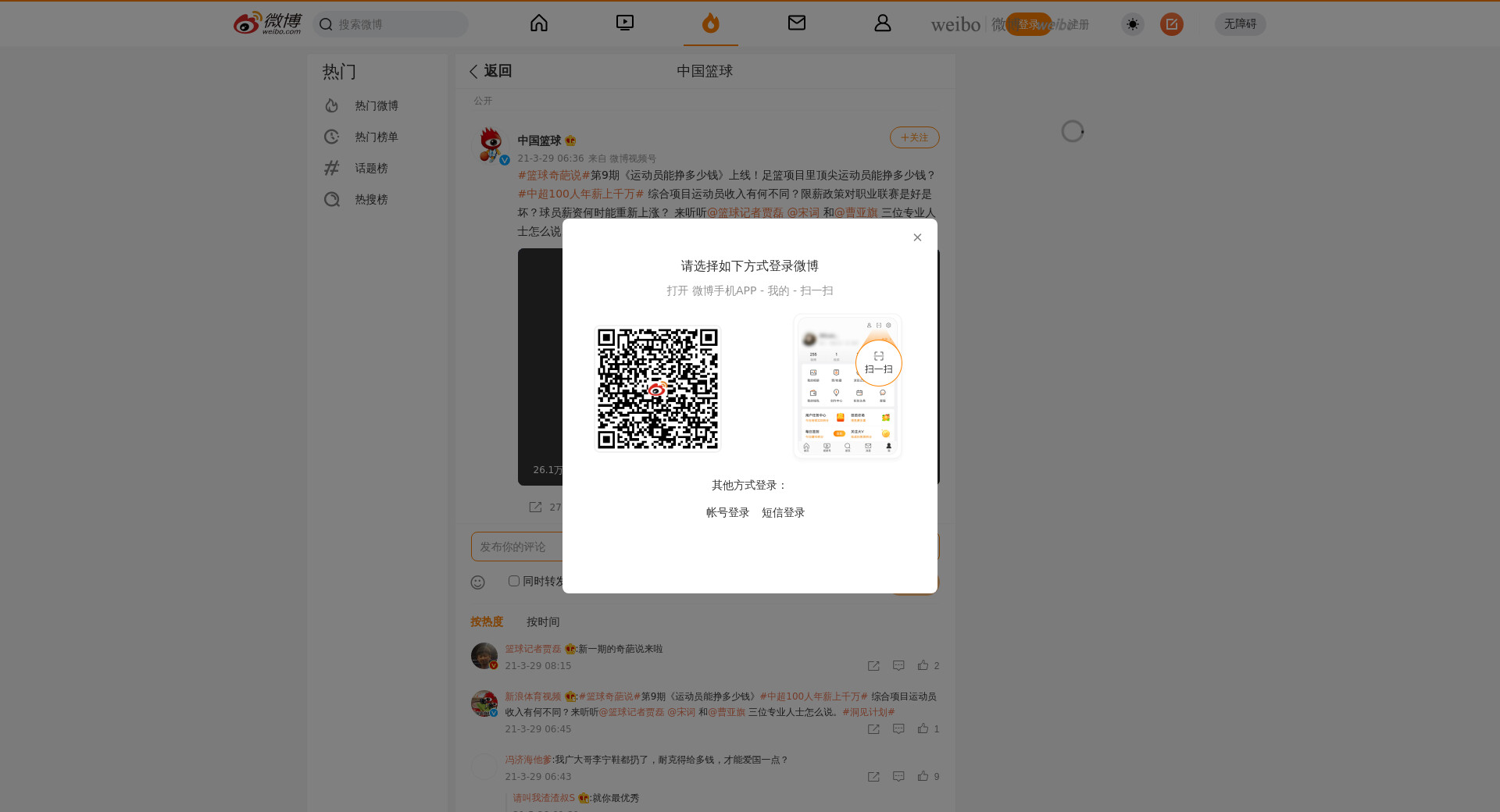Click the 无障碍 accessibility button

pyautogui.click(x=1241, y=24)
